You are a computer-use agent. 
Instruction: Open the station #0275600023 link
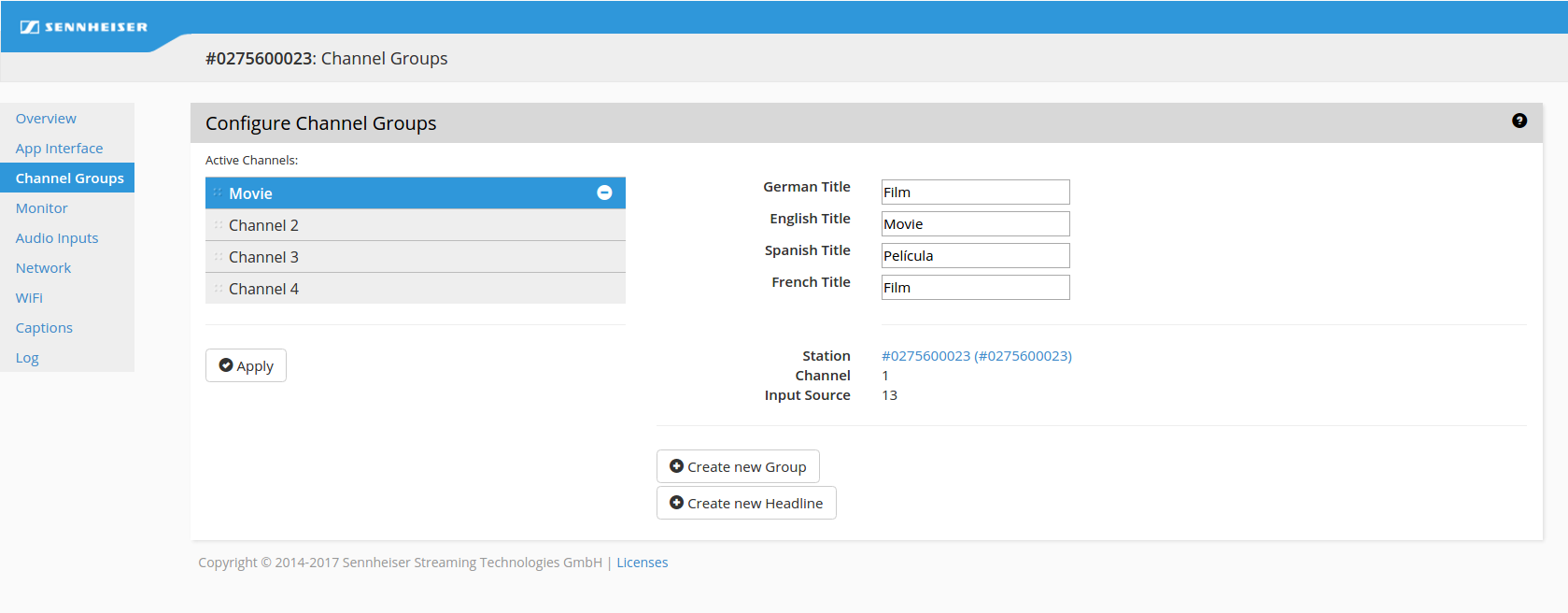(976, 356)
